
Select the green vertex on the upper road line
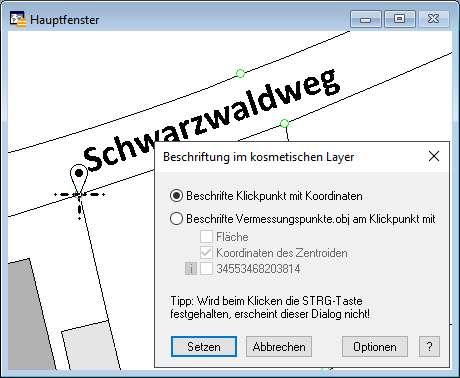click(x=240, y=73)
